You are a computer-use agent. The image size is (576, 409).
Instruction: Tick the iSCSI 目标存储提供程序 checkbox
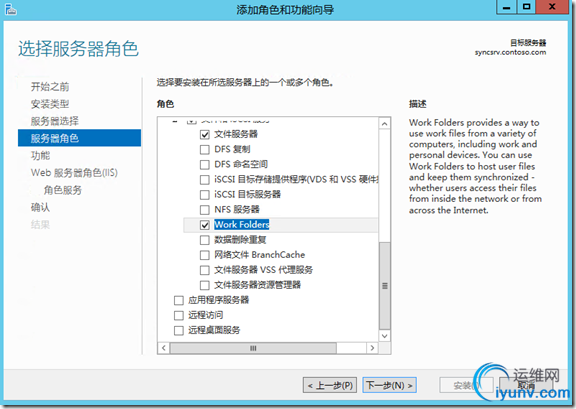[x=205, y=180]
